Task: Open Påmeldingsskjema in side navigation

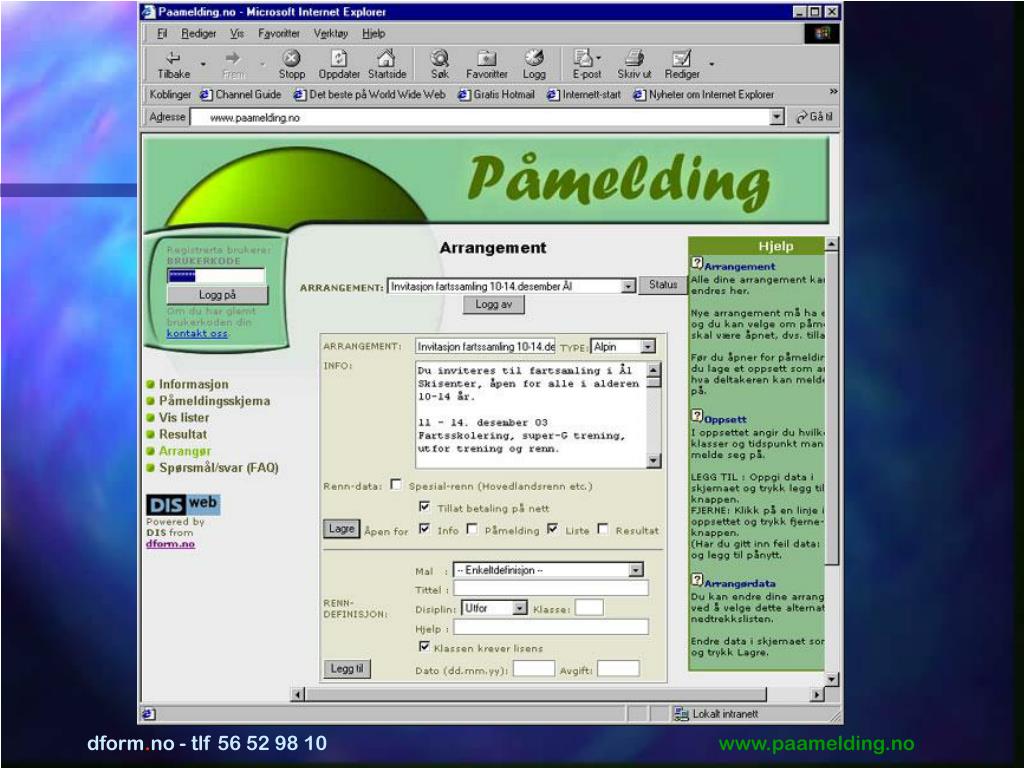Action: (x=214, y=401)
